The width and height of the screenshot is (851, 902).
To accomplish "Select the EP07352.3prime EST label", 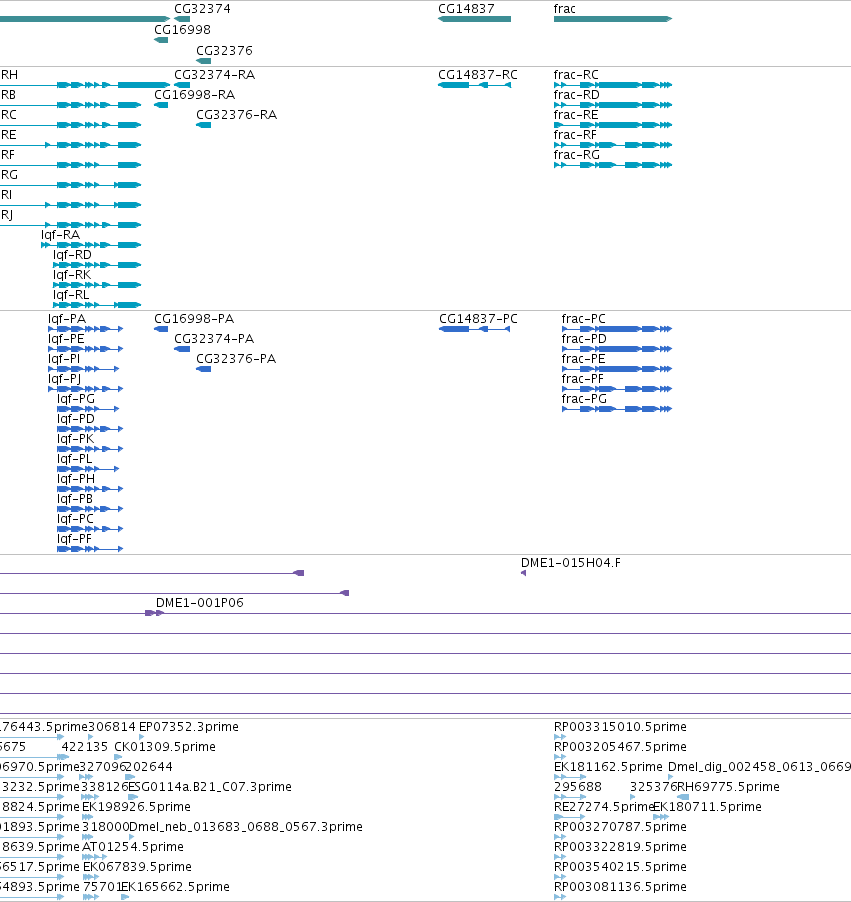I will [189, 727].
